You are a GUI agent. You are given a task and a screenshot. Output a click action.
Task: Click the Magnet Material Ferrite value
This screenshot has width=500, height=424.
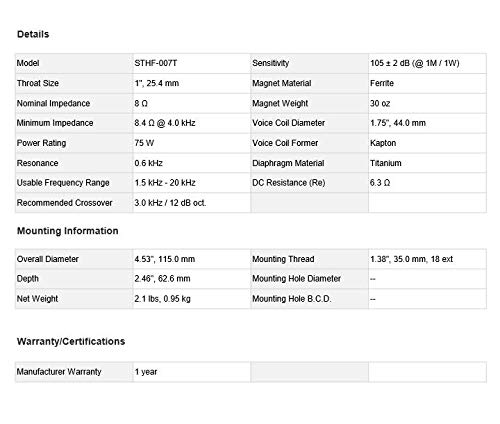(x=382, y=83)
